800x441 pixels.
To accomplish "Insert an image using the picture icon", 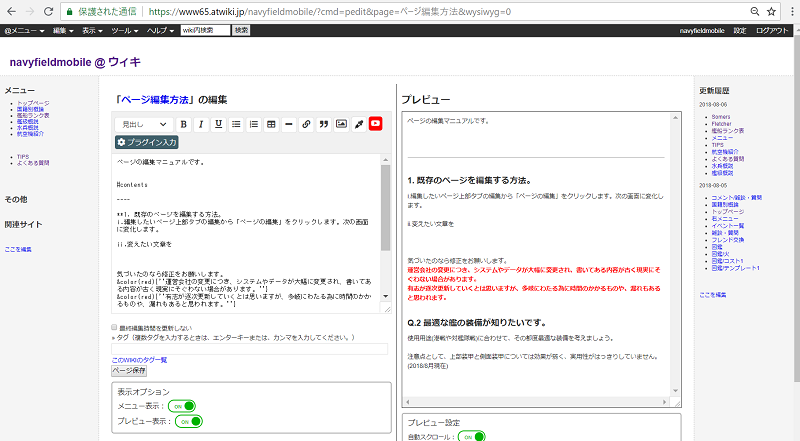I will [x=341, y=124].
